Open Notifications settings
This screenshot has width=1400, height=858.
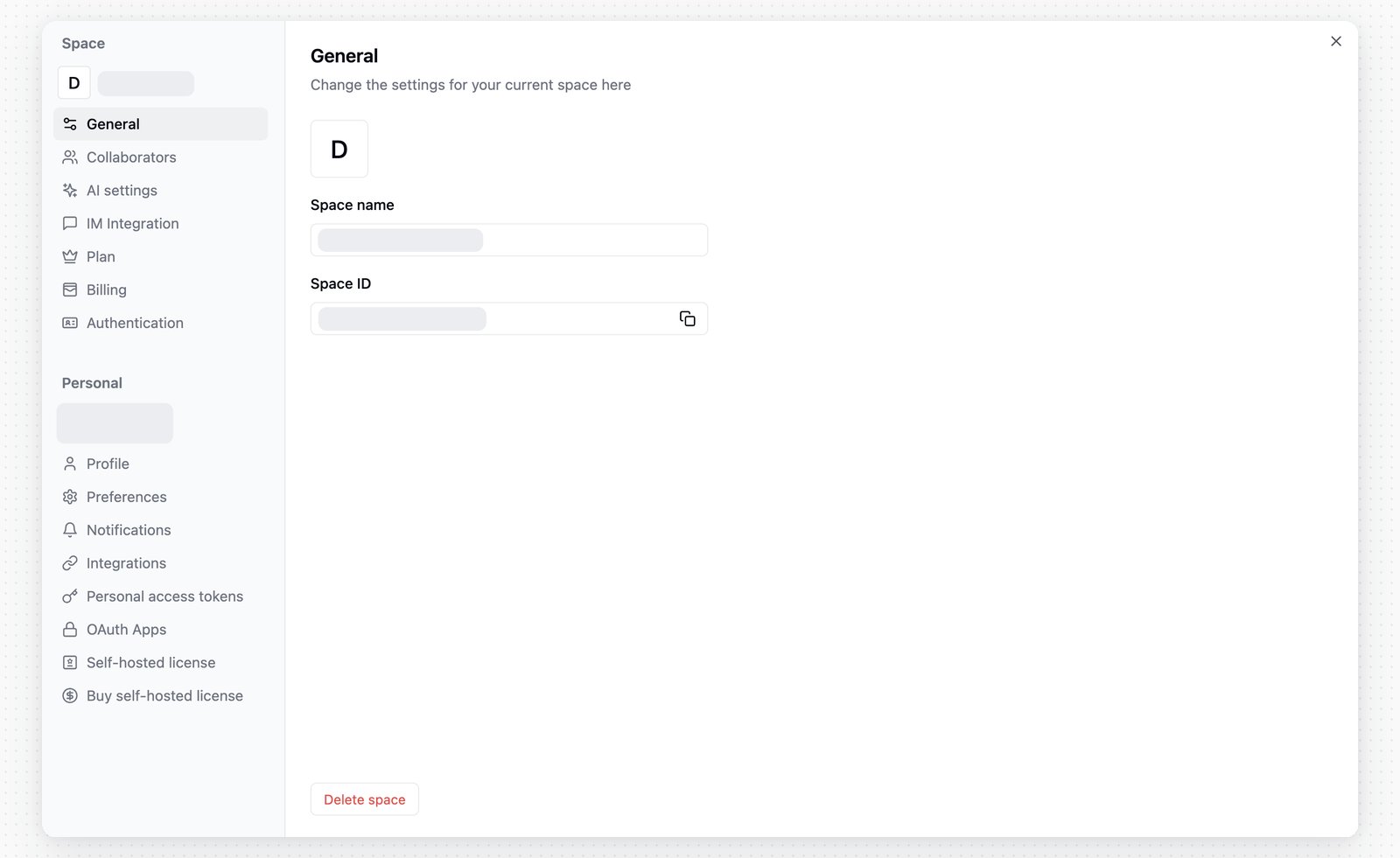(161, 530)
